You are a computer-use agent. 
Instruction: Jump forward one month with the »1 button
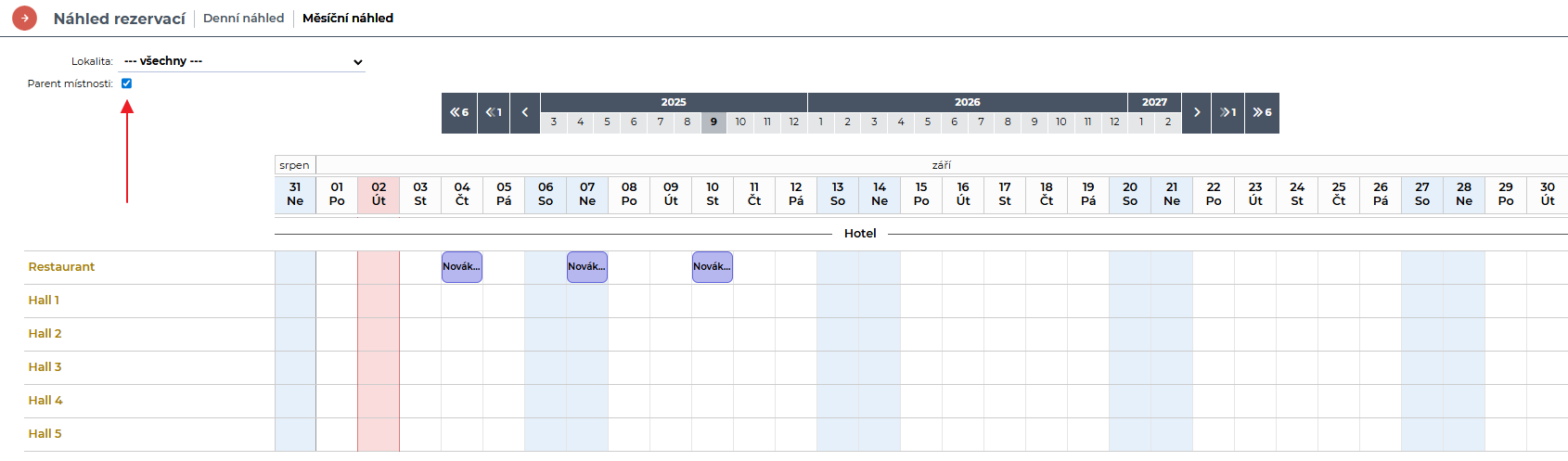(1227, 112)
